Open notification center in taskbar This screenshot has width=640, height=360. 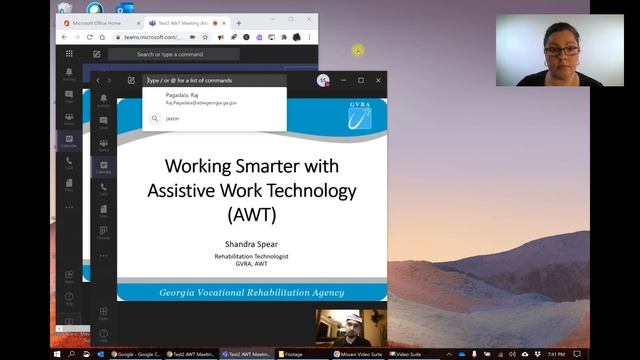click(x=577, y=354)
